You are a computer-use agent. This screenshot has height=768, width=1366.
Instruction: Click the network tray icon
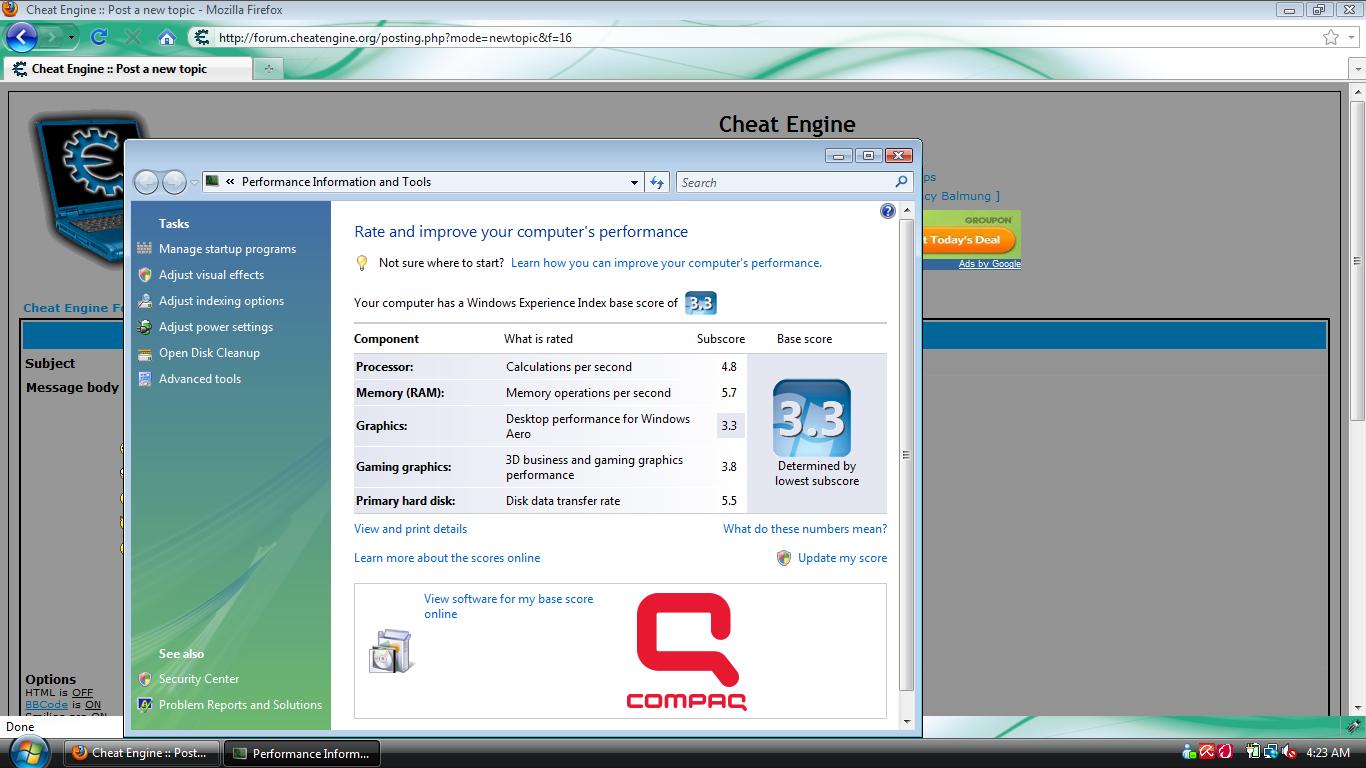coord(1270,752)
